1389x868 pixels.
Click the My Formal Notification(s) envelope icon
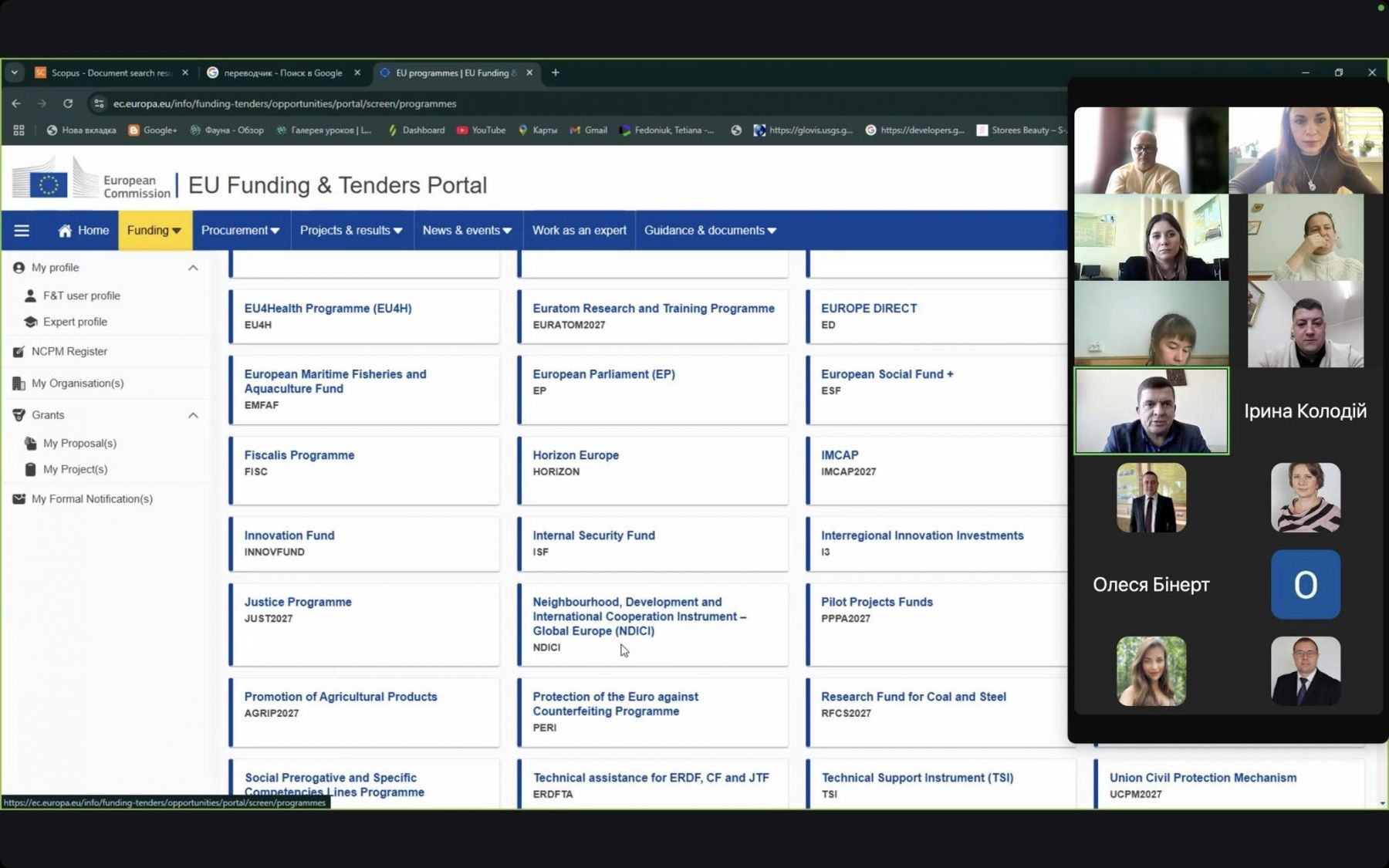[x=19, y=499]
